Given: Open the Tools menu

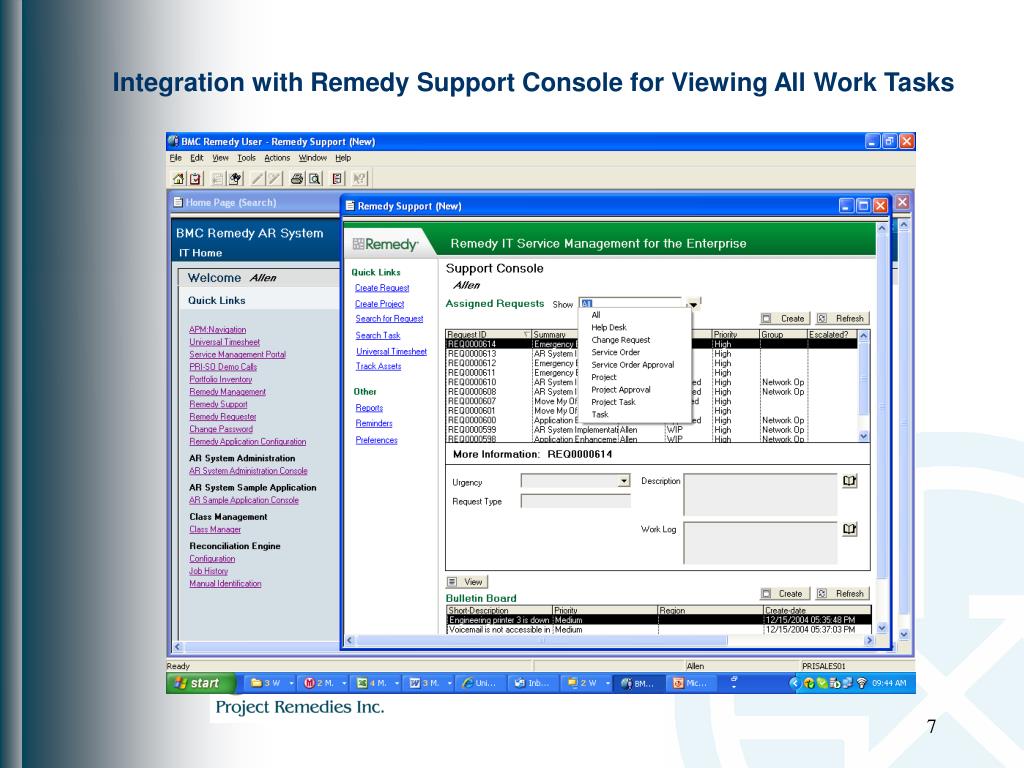Looking at the screenshot, I should [x=246, y=158].
